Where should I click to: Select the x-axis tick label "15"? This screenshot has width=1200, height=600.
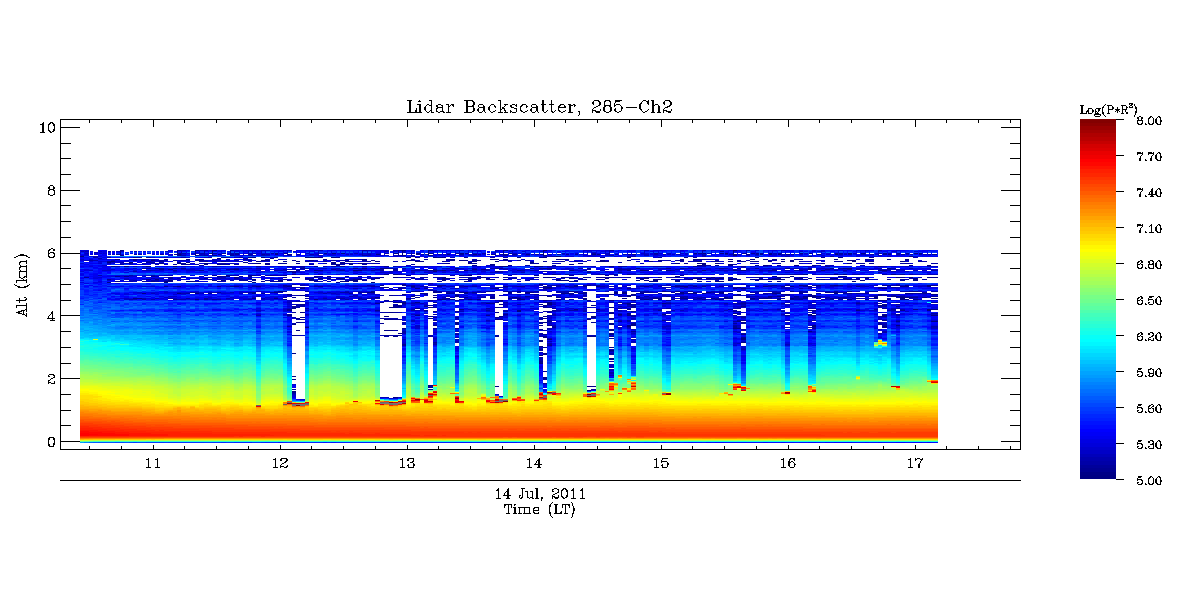click(661, 464)
